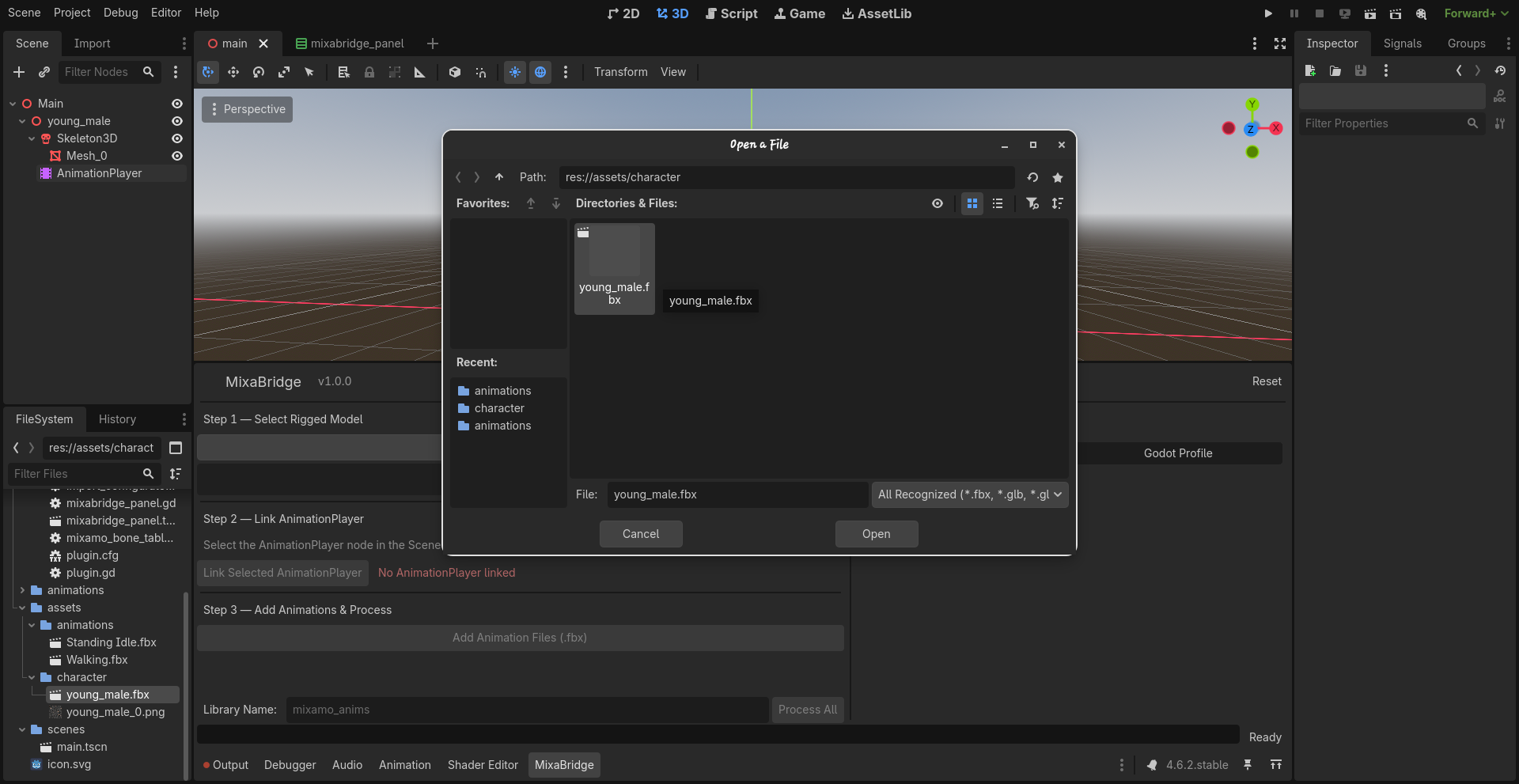Image resolution: width=1519 pixels, height=784 pixels.
Task: Refresh the current path in the file dialog
Action: pyautogui.click(x=1032, y=177)
